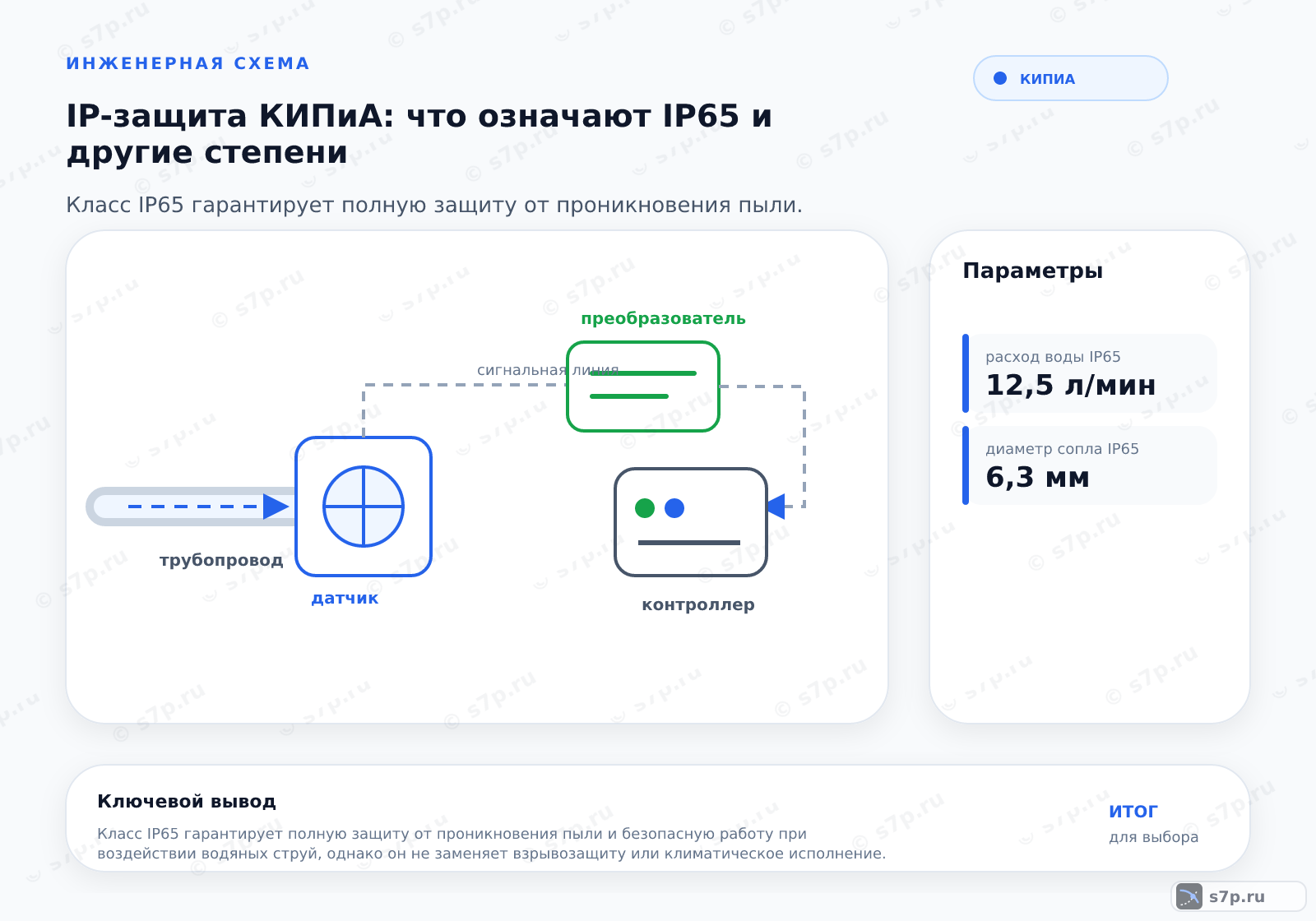Select the расход воды IP65 card
1316x921 pixels.
[1090, 373]
